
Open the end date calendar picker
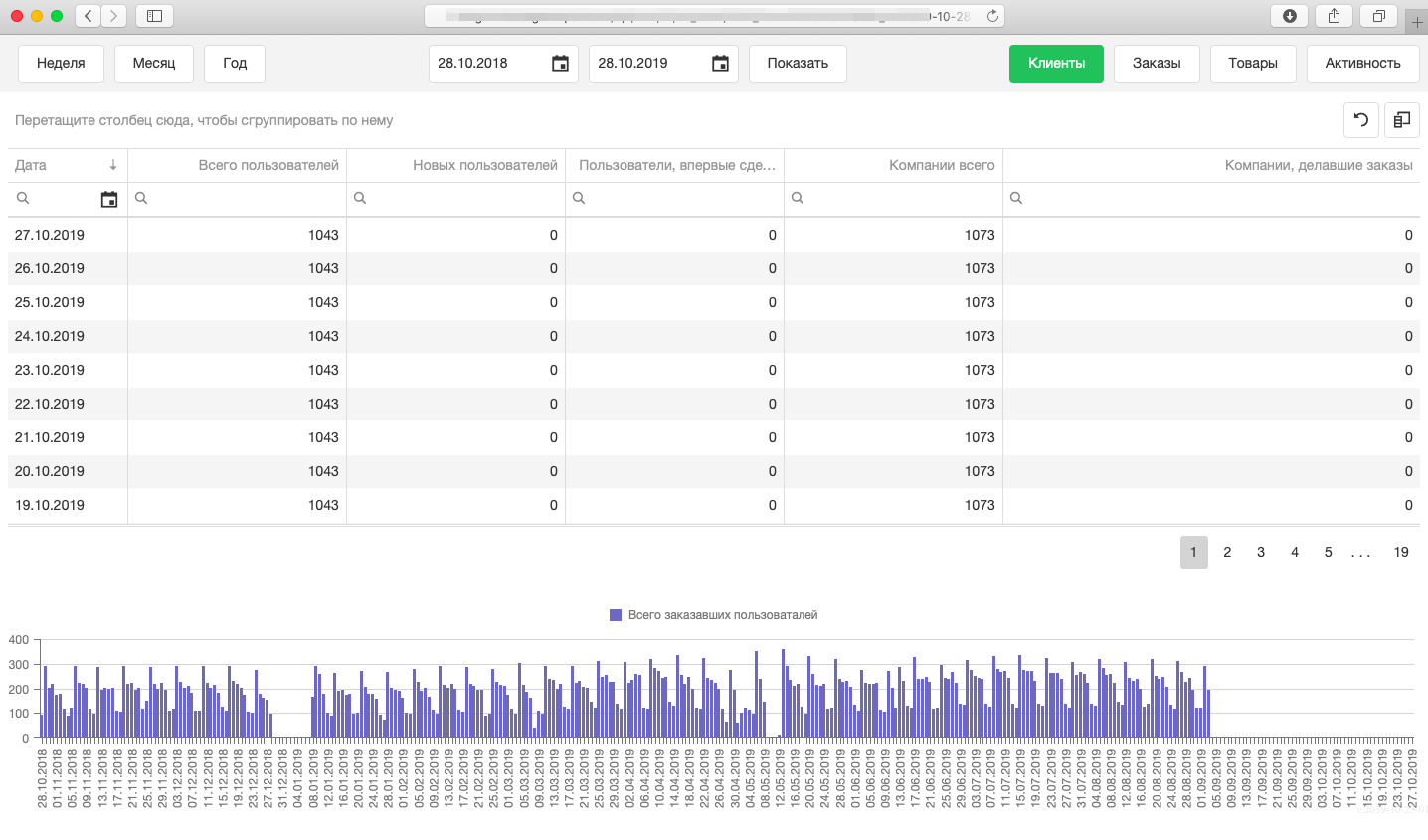pos(720,64)
